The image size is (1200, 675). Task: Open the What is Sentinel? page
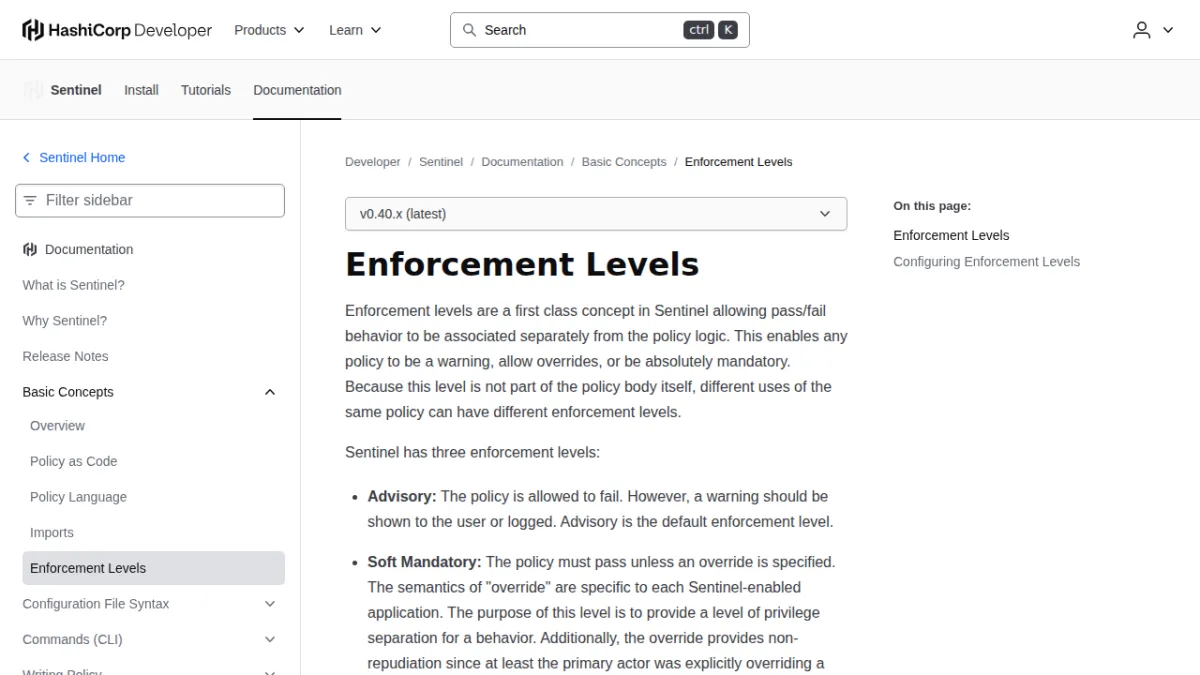click(x=74, y=285)
